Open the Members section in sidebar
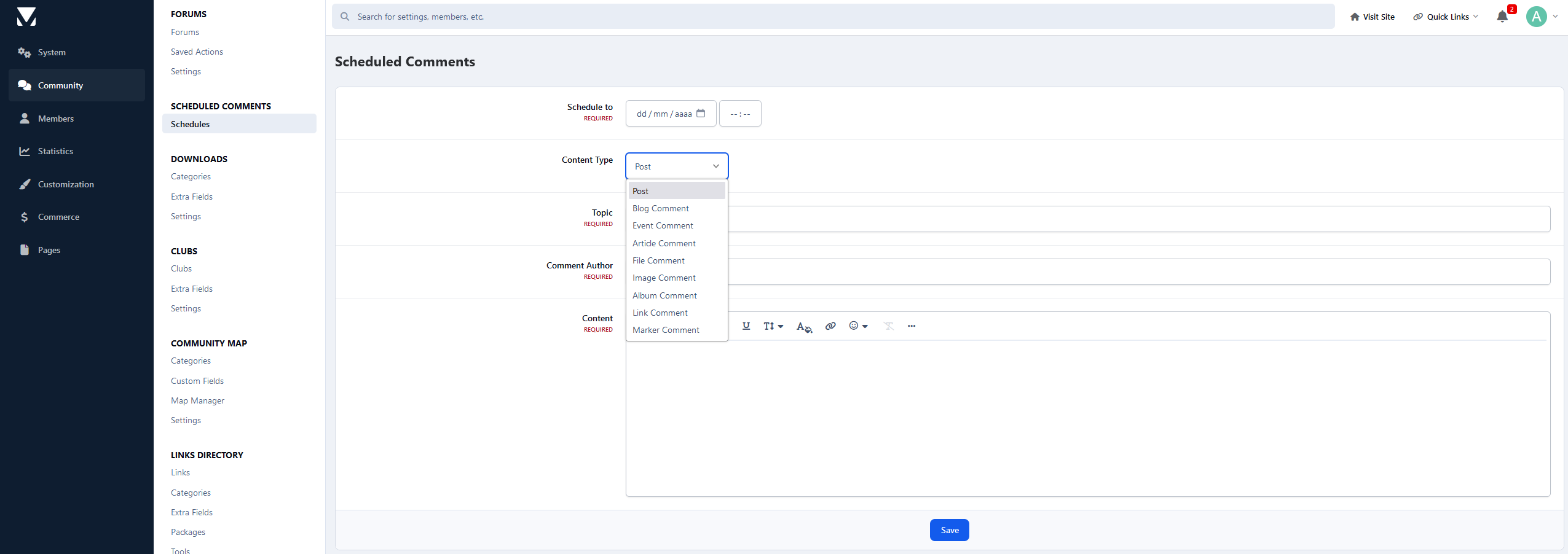Screen dimensions: 1568x554 [55, 119]
